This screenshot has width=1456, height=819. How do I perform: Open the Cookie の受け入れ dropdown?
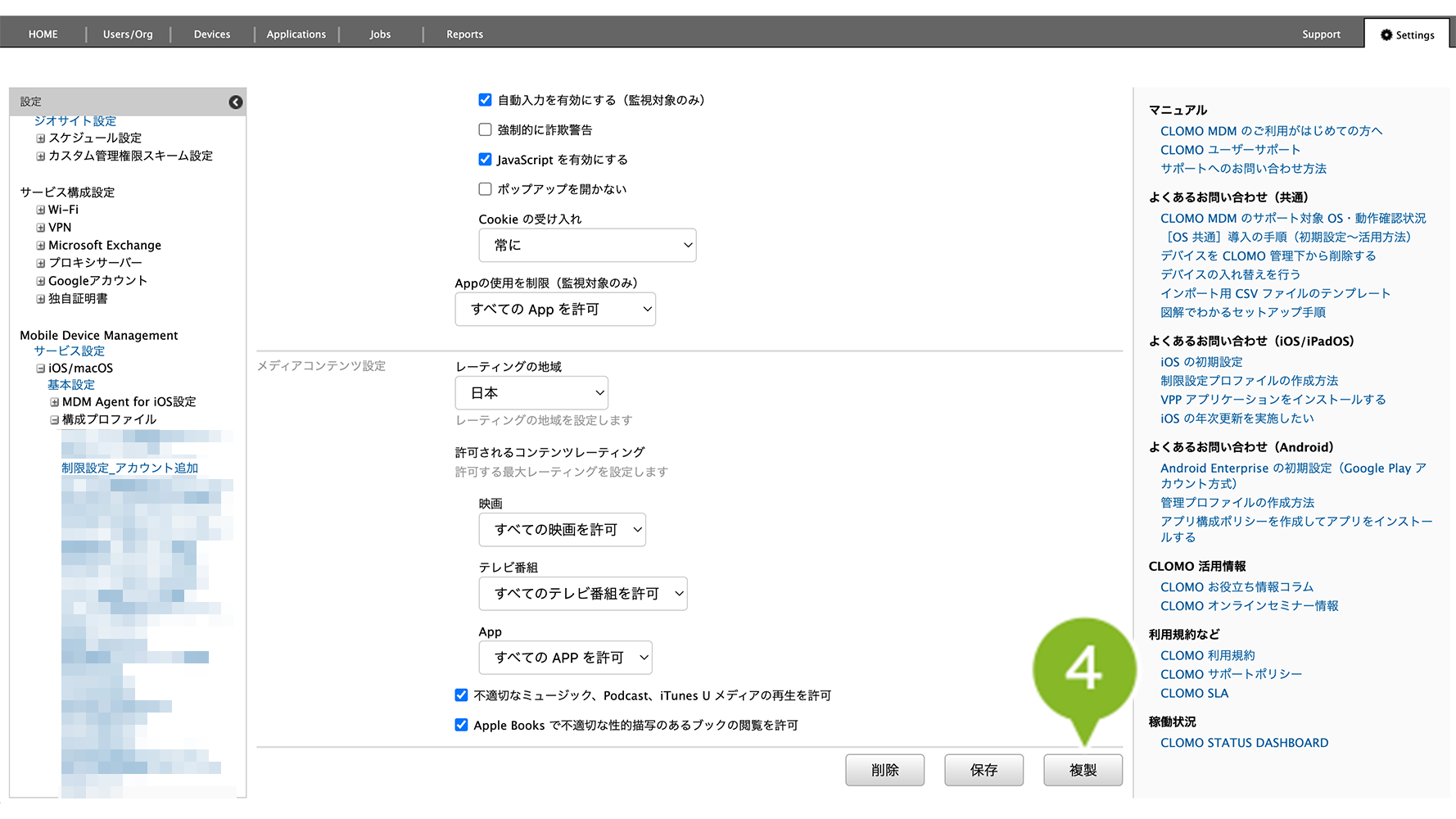click(587, 246)
